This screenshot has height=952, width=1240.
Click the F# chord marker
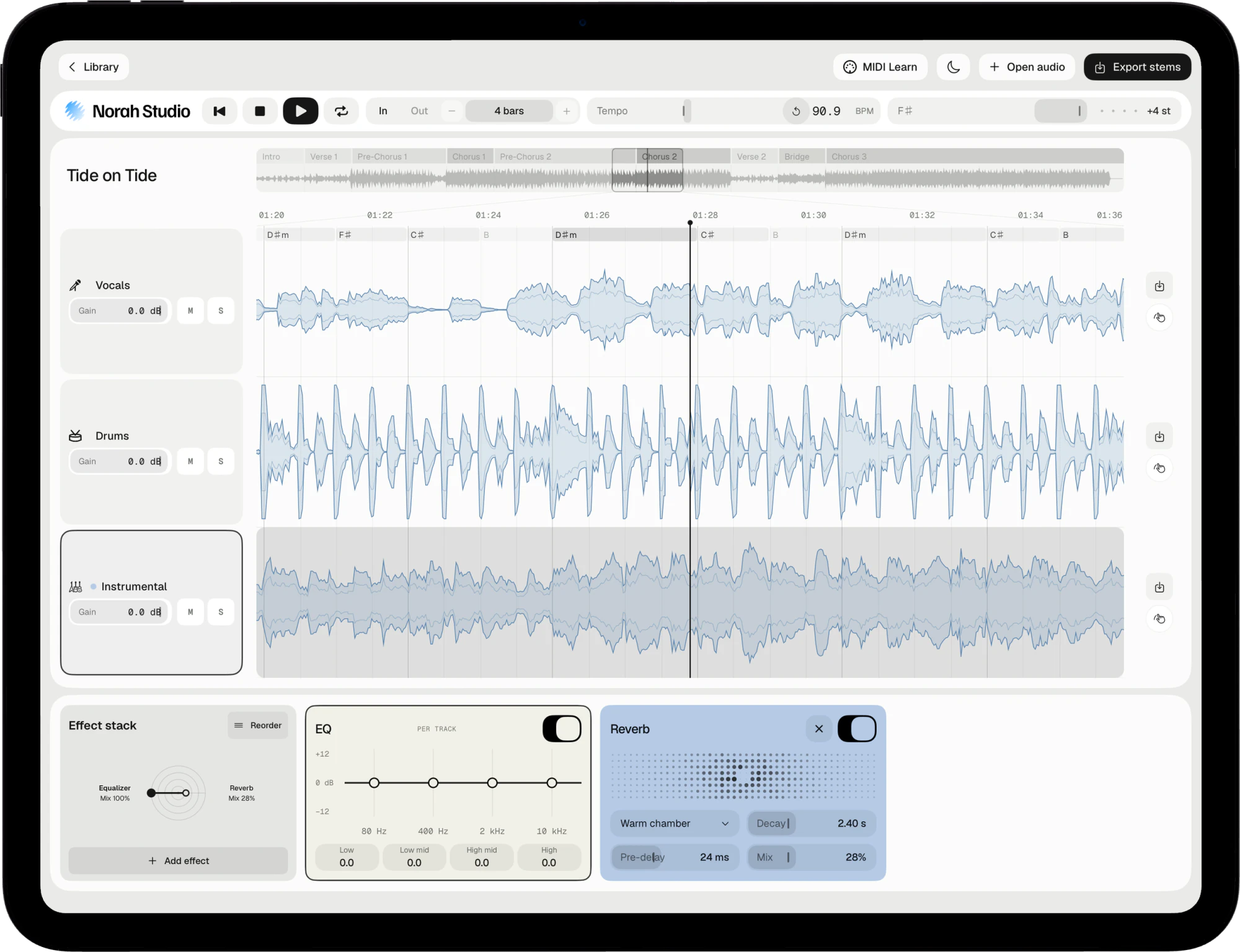[371, 235]
